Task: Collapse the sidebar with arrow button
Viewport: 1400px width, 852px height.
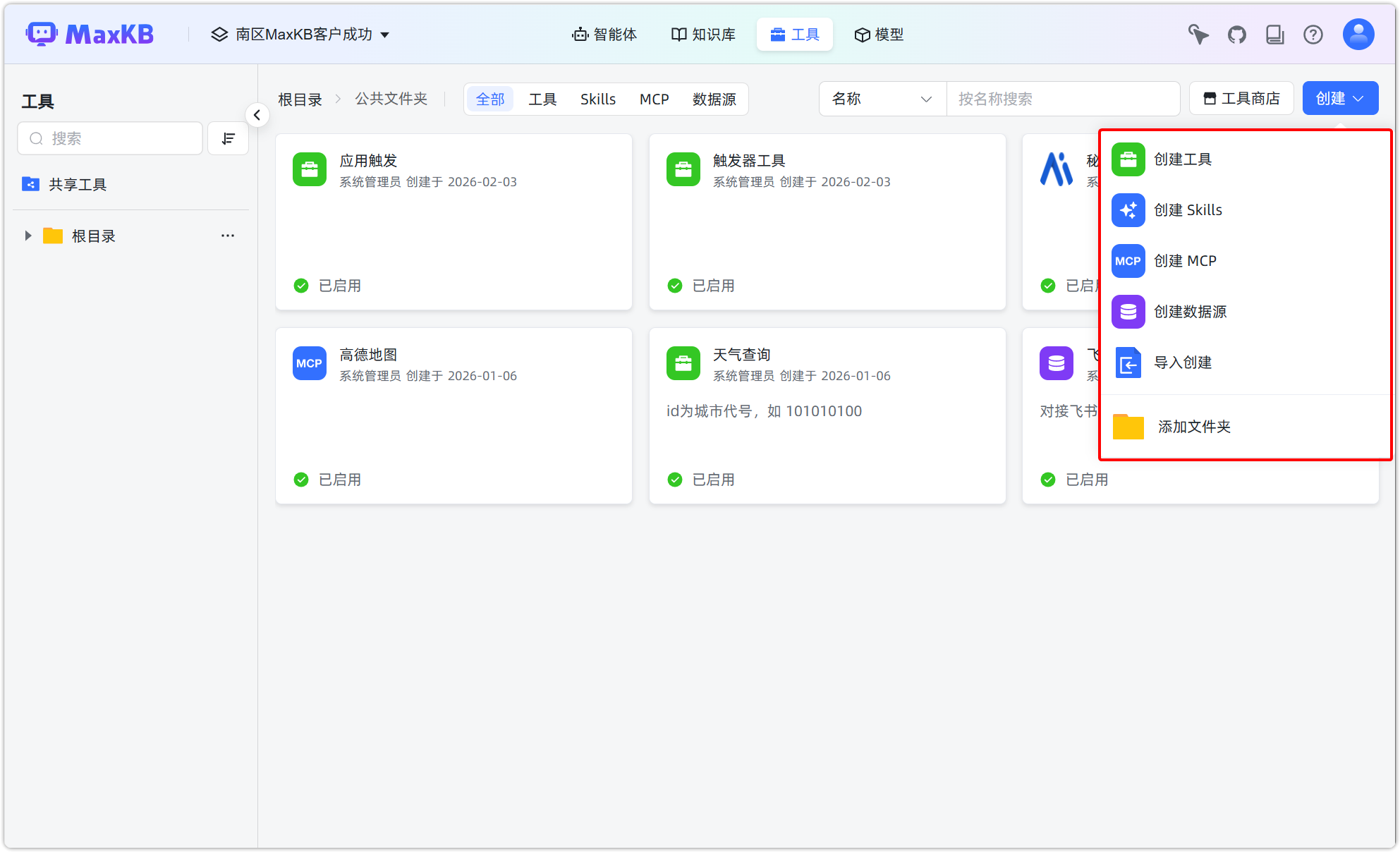Action: pos(257,115)
